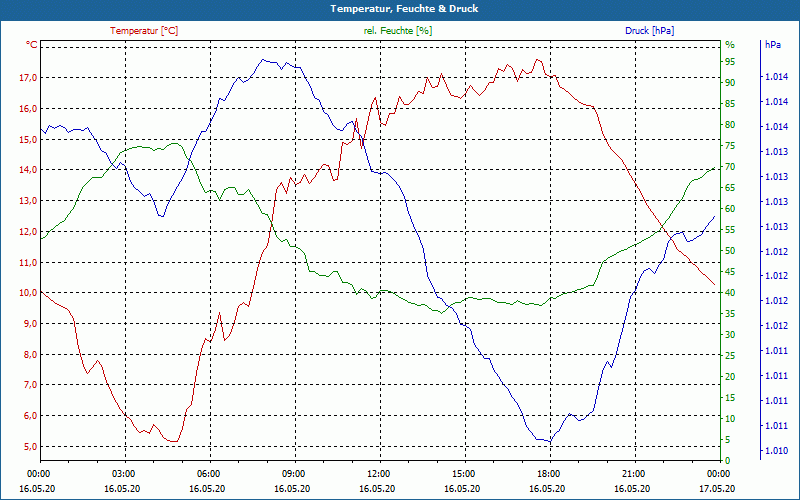Click the green "%" axis unit label
This screenshot has height=500, width=800.
(730, 45)
